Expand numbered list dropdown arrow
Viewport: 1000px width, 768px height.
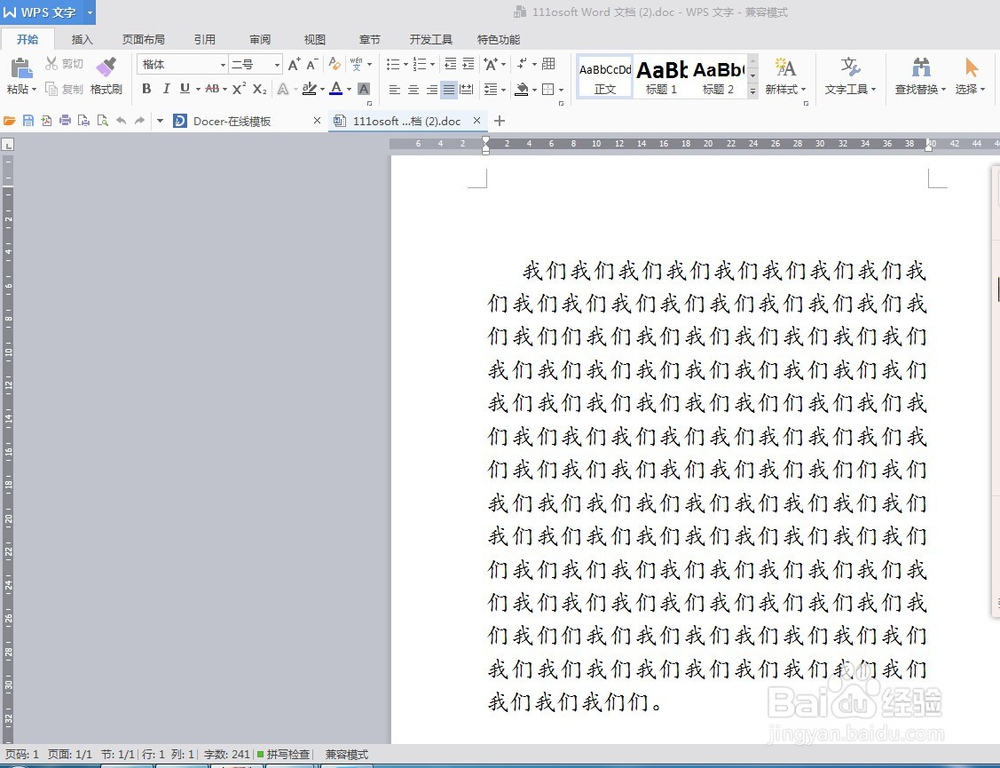coord(432,64)
